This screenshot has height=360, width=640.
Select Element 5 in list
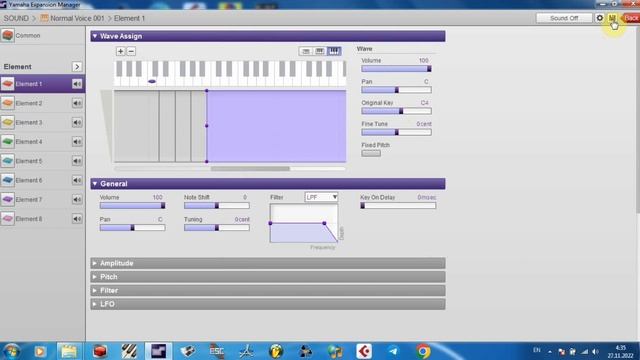[42, 161]
